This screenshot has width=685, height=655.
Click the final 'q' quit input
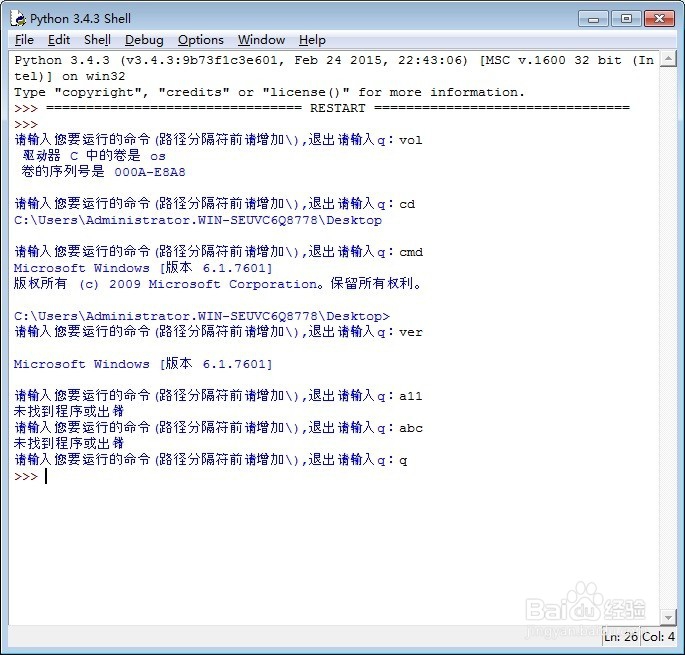click(403, 460)
